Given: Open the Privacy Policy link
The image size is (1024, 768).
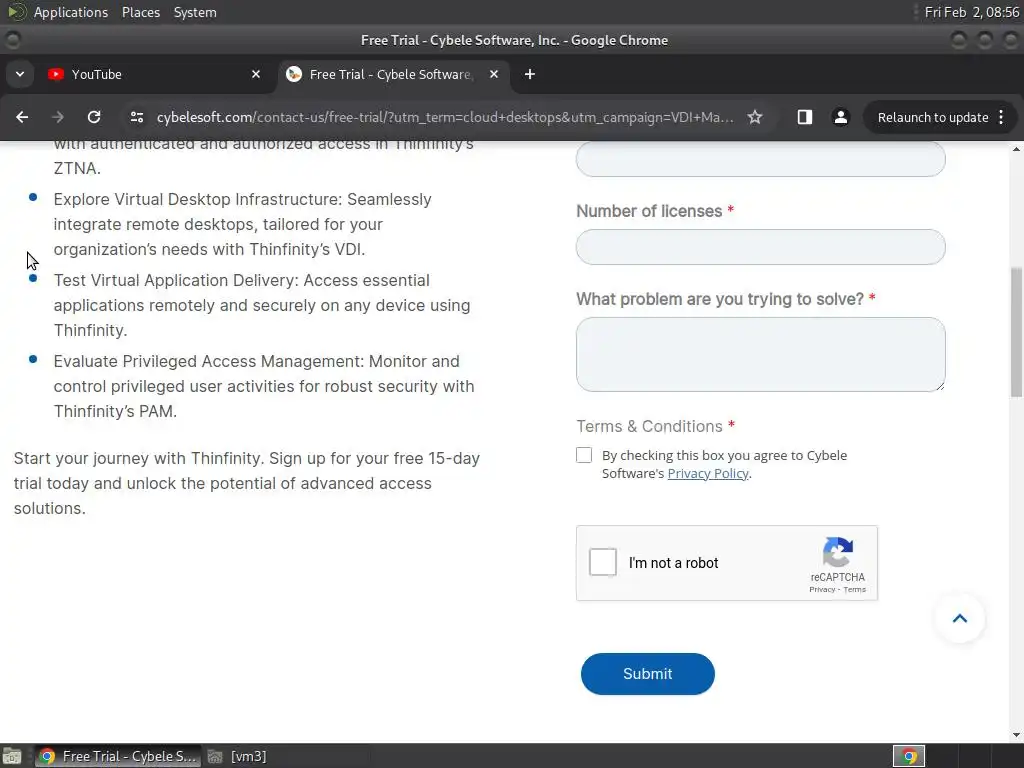Looking at the screenshot, I should pyautogui.click(x=707, y=473).
